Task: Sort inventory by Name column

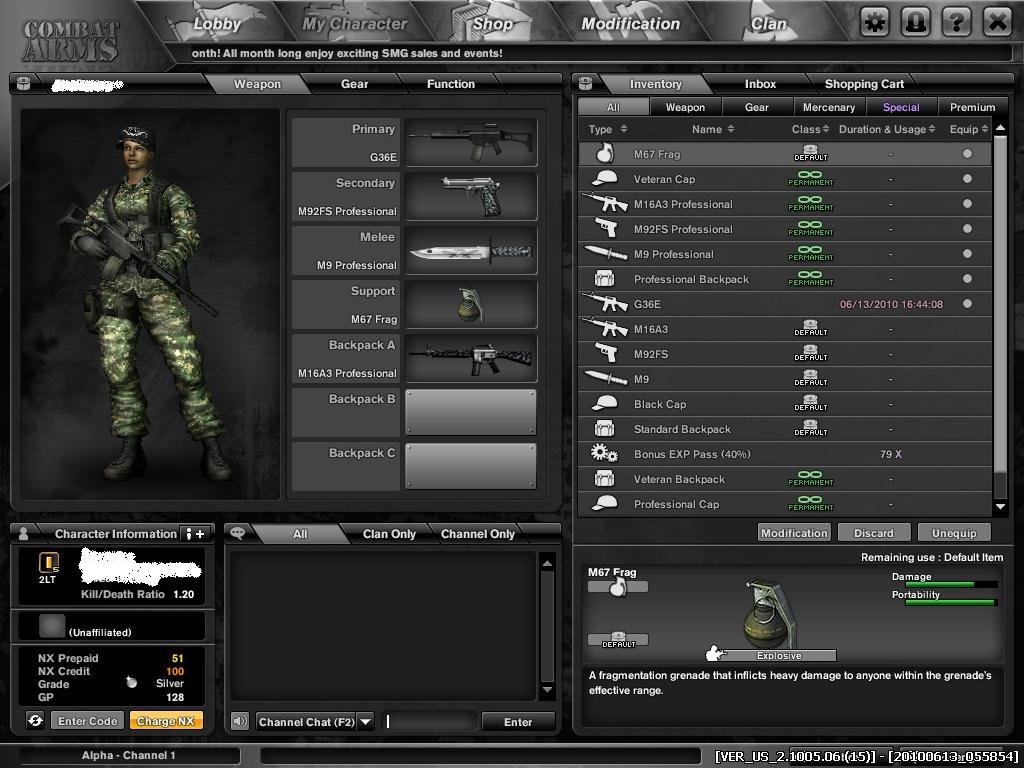Action: tap(712, 129)
